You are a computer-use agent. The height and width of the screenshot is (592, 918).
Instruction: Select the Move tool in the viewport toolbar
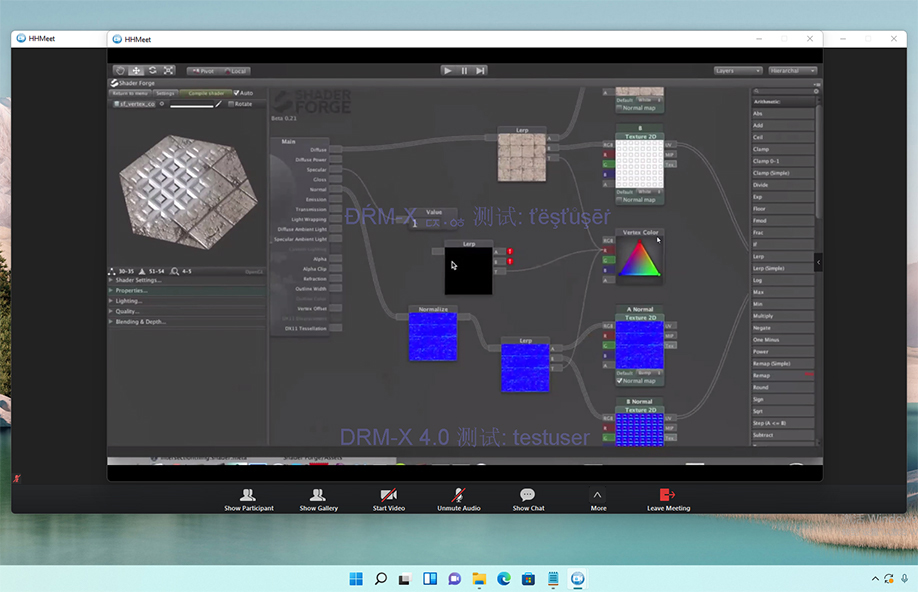tap(136, 70)
